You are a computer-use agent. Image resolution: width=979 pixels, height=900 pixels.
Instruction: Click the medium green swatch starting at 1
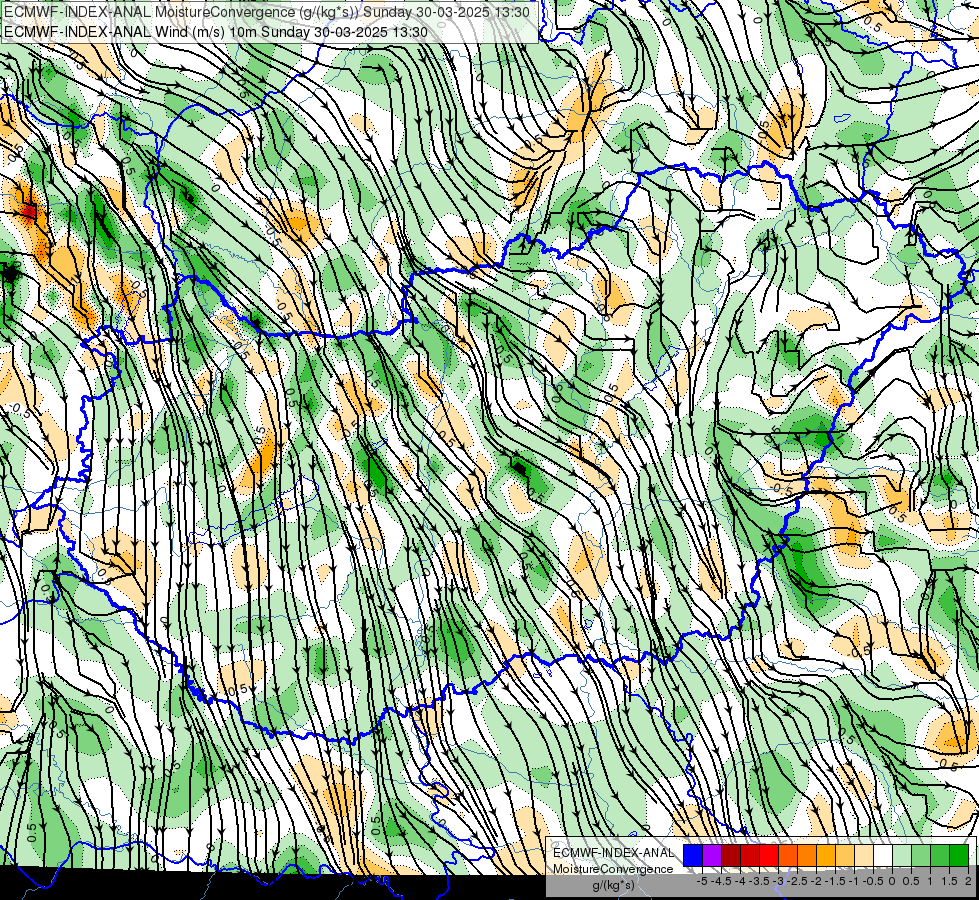[x=940, y=856]
